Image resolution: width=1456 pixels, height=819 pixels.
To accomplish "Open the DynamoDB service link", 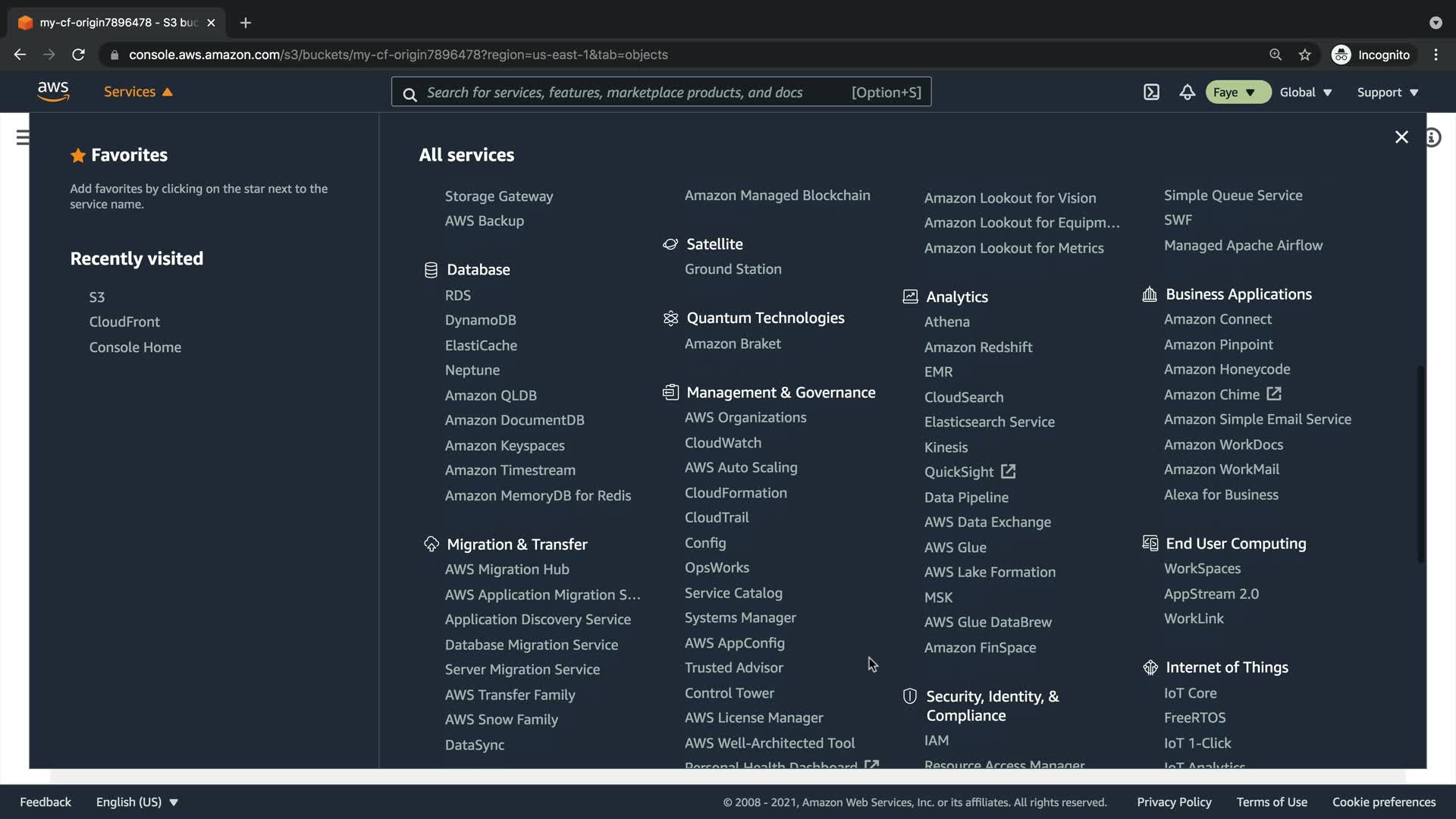I will [x=480, y=320].
